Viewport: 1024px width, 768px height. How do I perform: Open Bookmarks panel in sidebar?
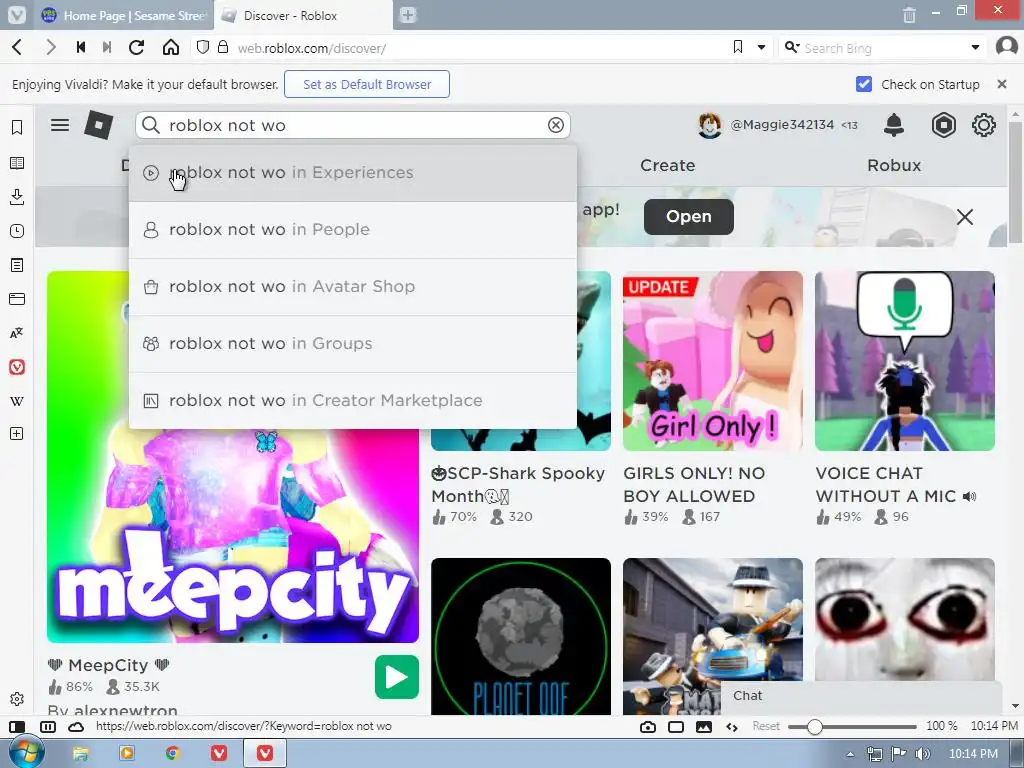click(17, 127)
